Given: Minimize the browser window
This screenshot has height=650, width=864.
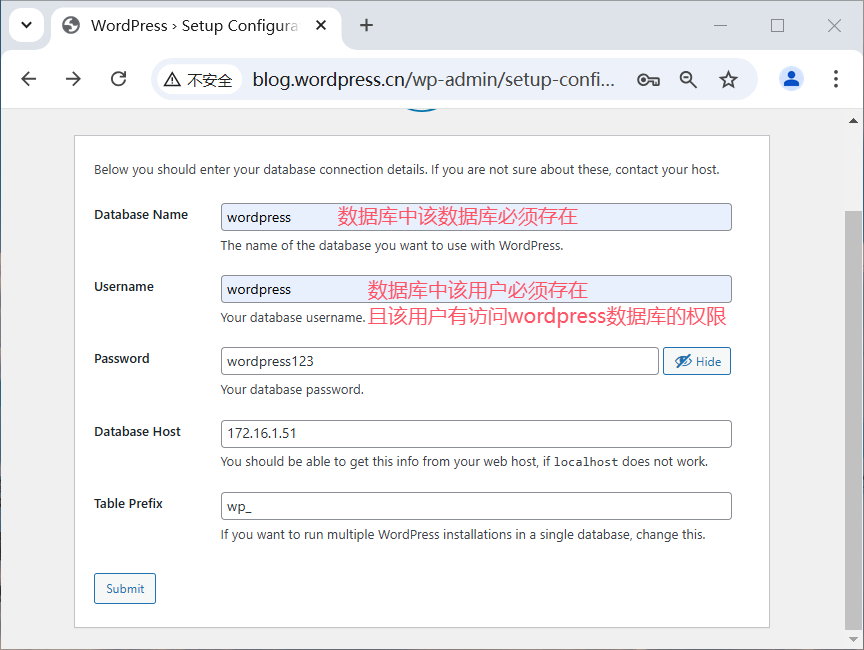Looking at the screenshot, I should point(720,25).
